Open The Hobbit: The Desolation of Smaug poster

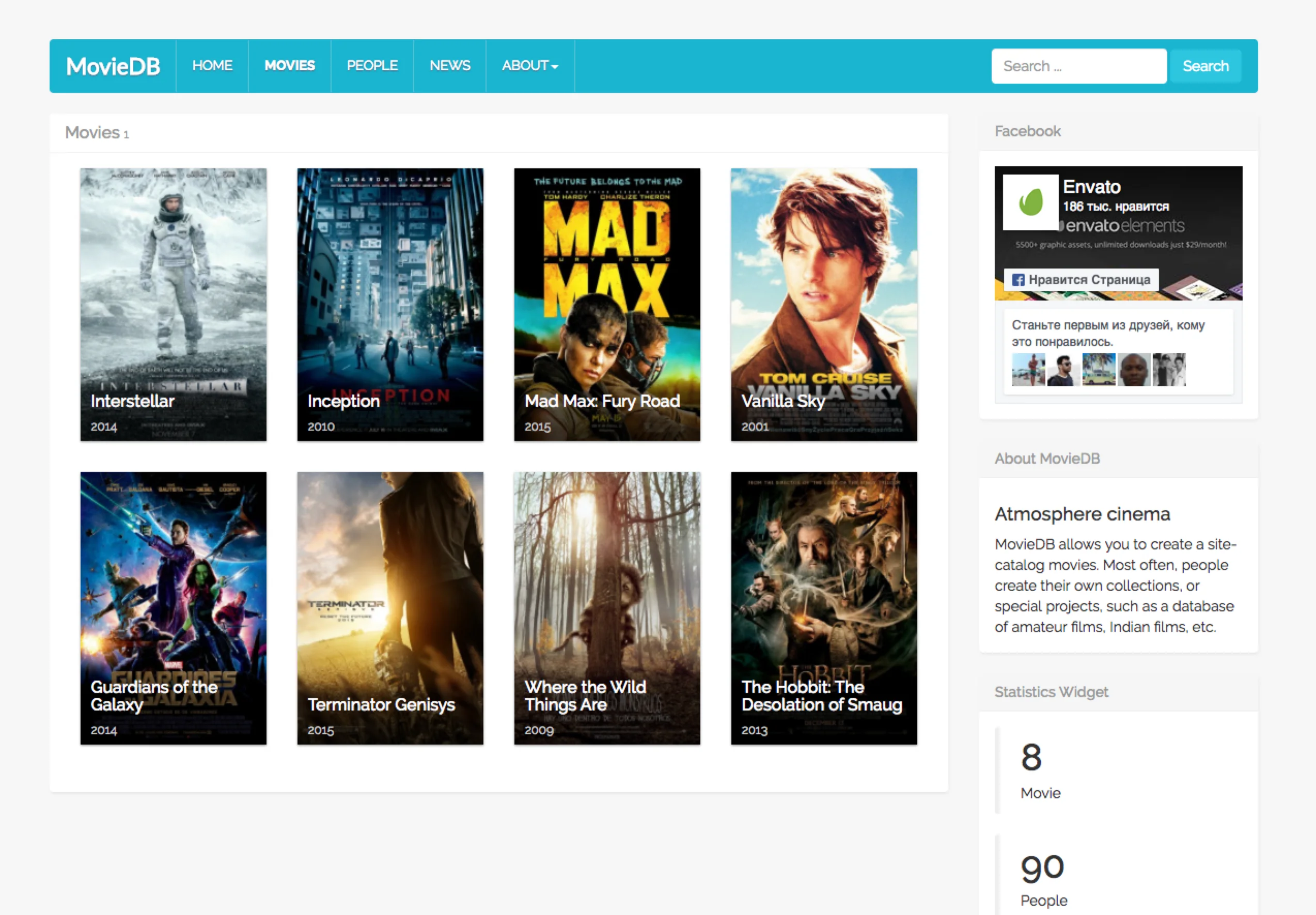point(824,608)
